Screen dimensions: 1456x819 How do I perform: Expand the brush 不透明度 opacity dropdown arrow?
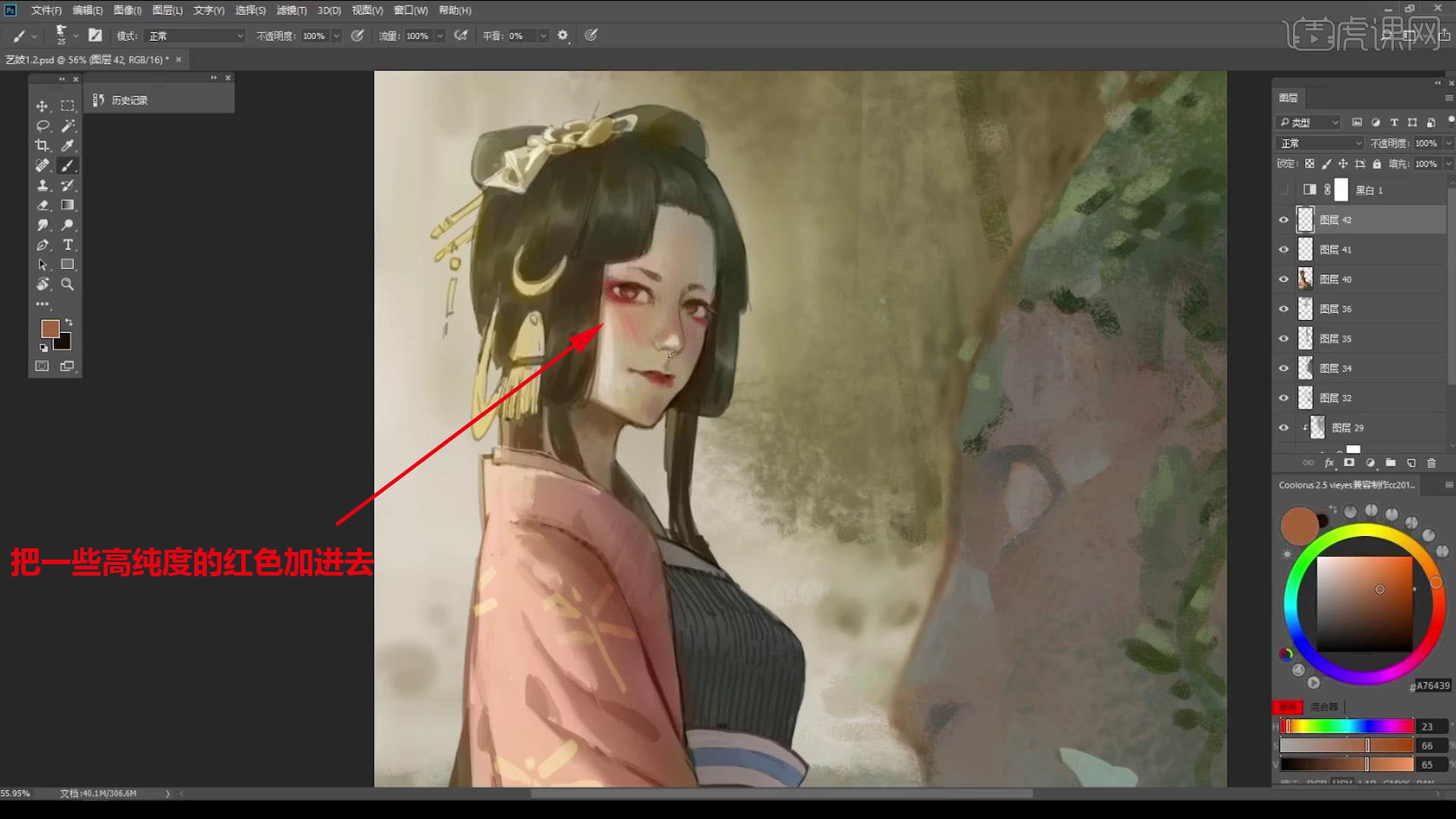point(337,36)
